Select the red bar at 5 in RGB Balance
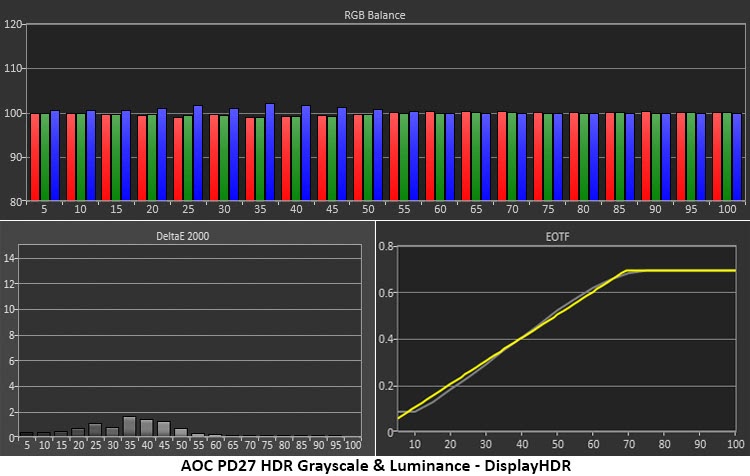The image size is (750, 476). (x=35, y=157)
